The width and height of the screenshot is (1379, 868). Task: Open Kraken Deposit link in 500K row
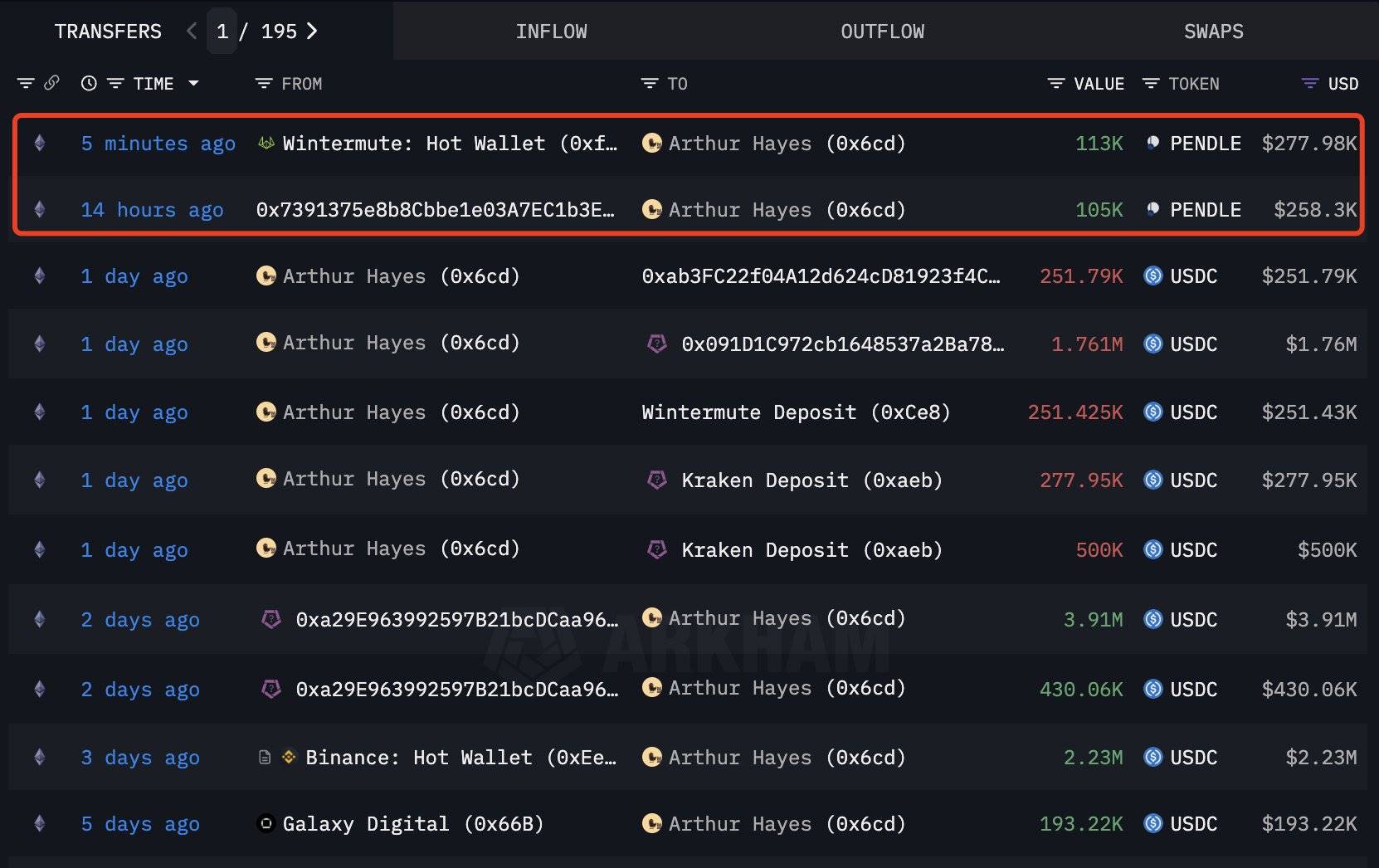pyautogui.click(x=811, y=550)
